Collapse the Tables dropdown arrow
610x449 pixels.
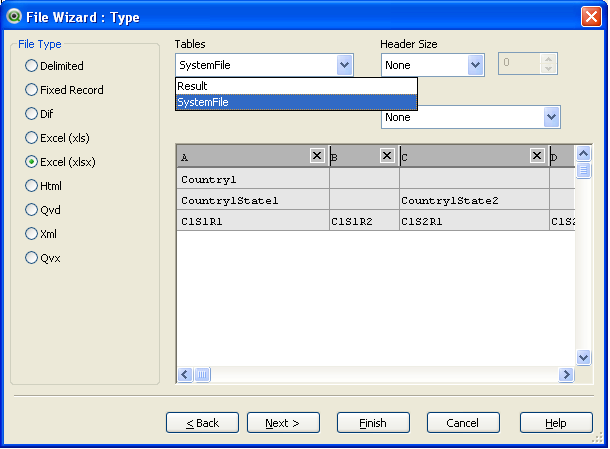click(x=344, y=65)
